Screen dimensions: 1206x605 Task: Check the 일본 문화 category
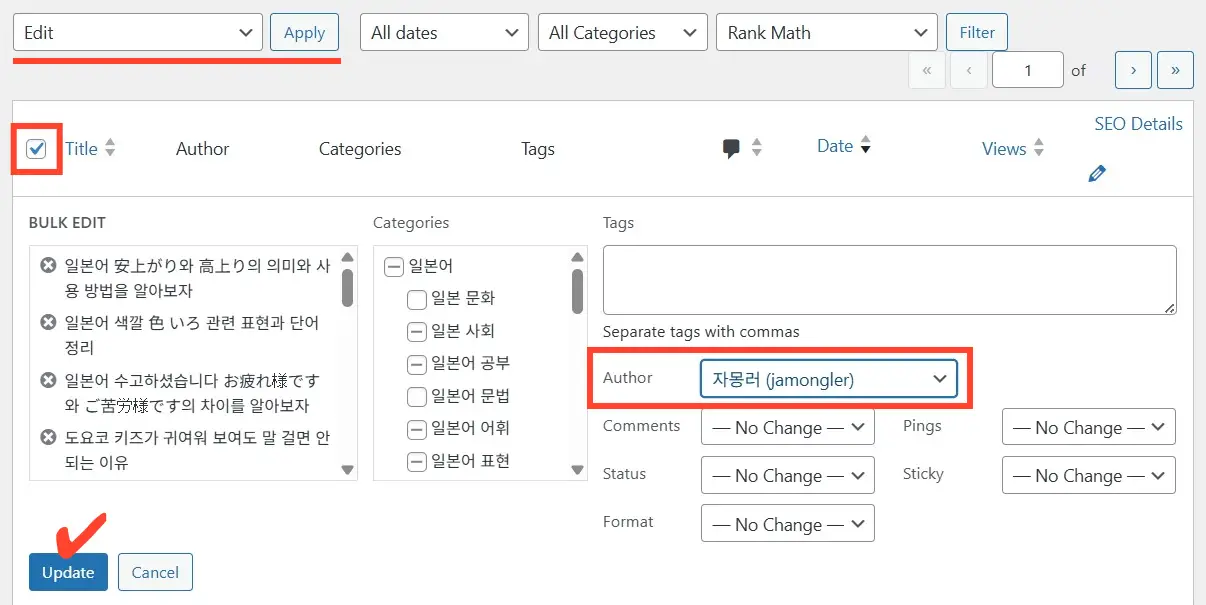[417, 299]
